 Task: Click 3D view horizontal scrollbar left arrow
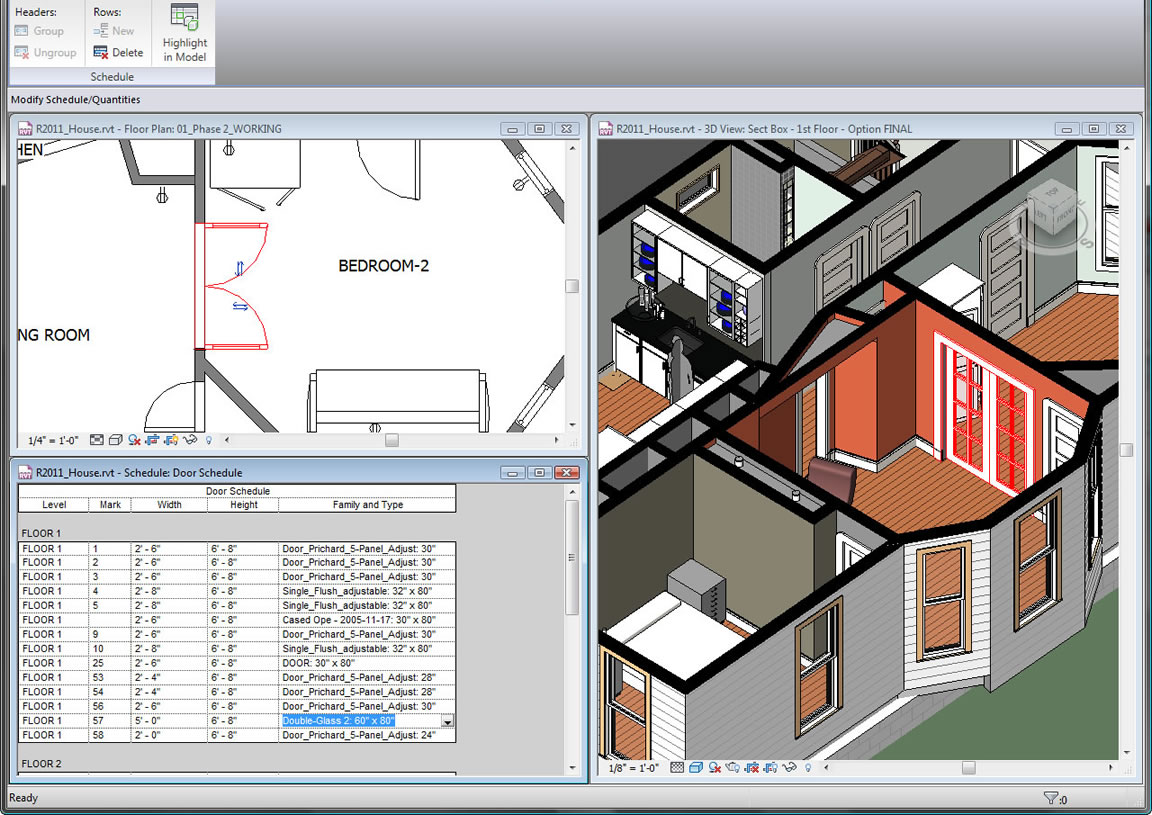click(x=827, y=767)
